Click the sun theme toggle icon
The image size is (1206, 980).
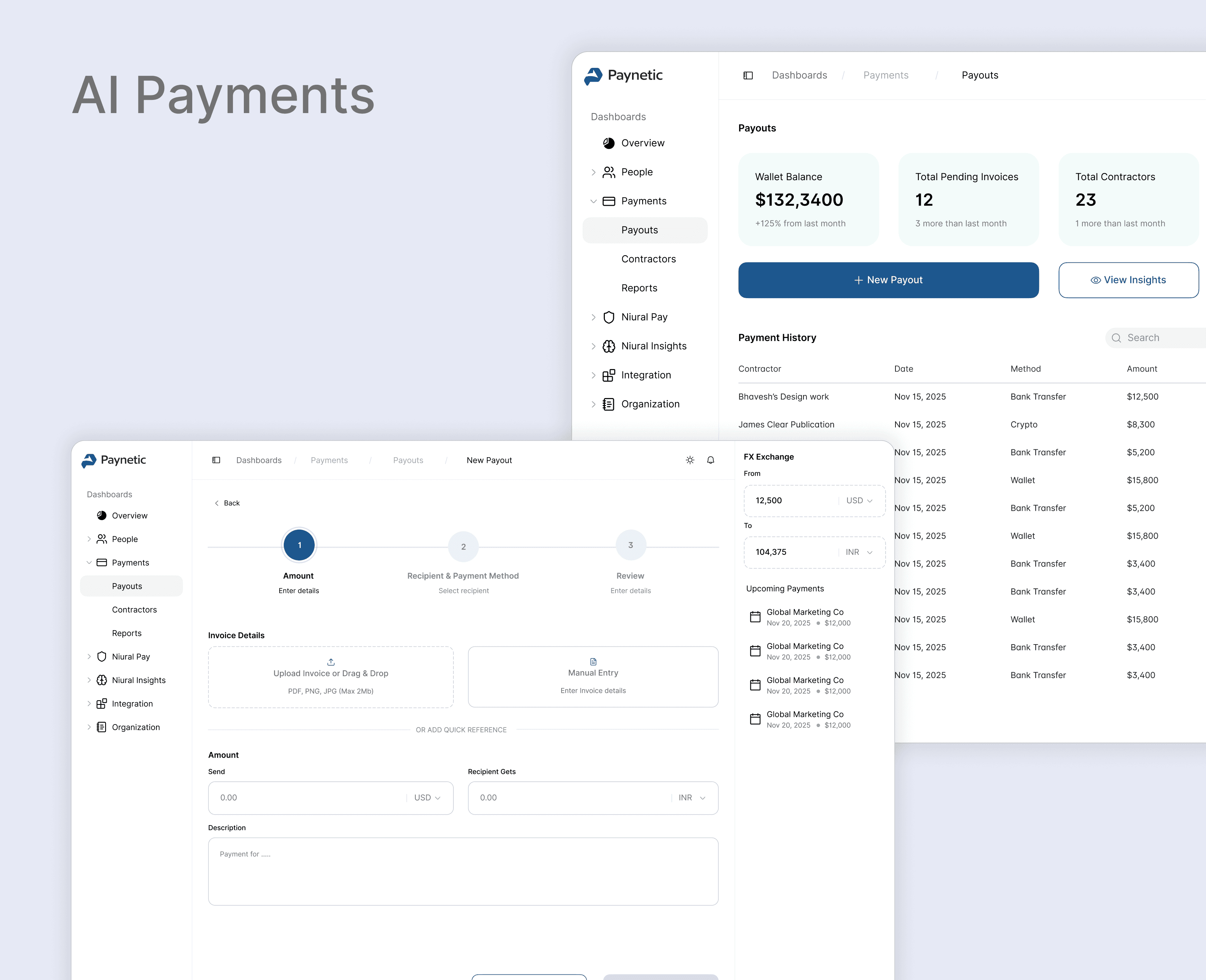(690, 460)
